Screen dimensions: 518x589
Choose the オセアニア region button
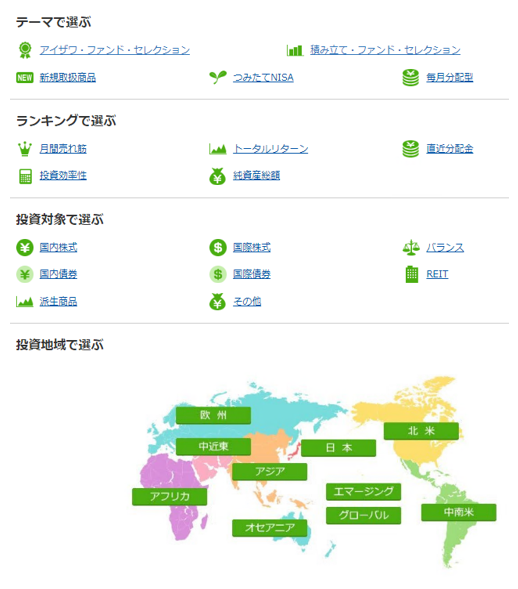tap(269, 528)
